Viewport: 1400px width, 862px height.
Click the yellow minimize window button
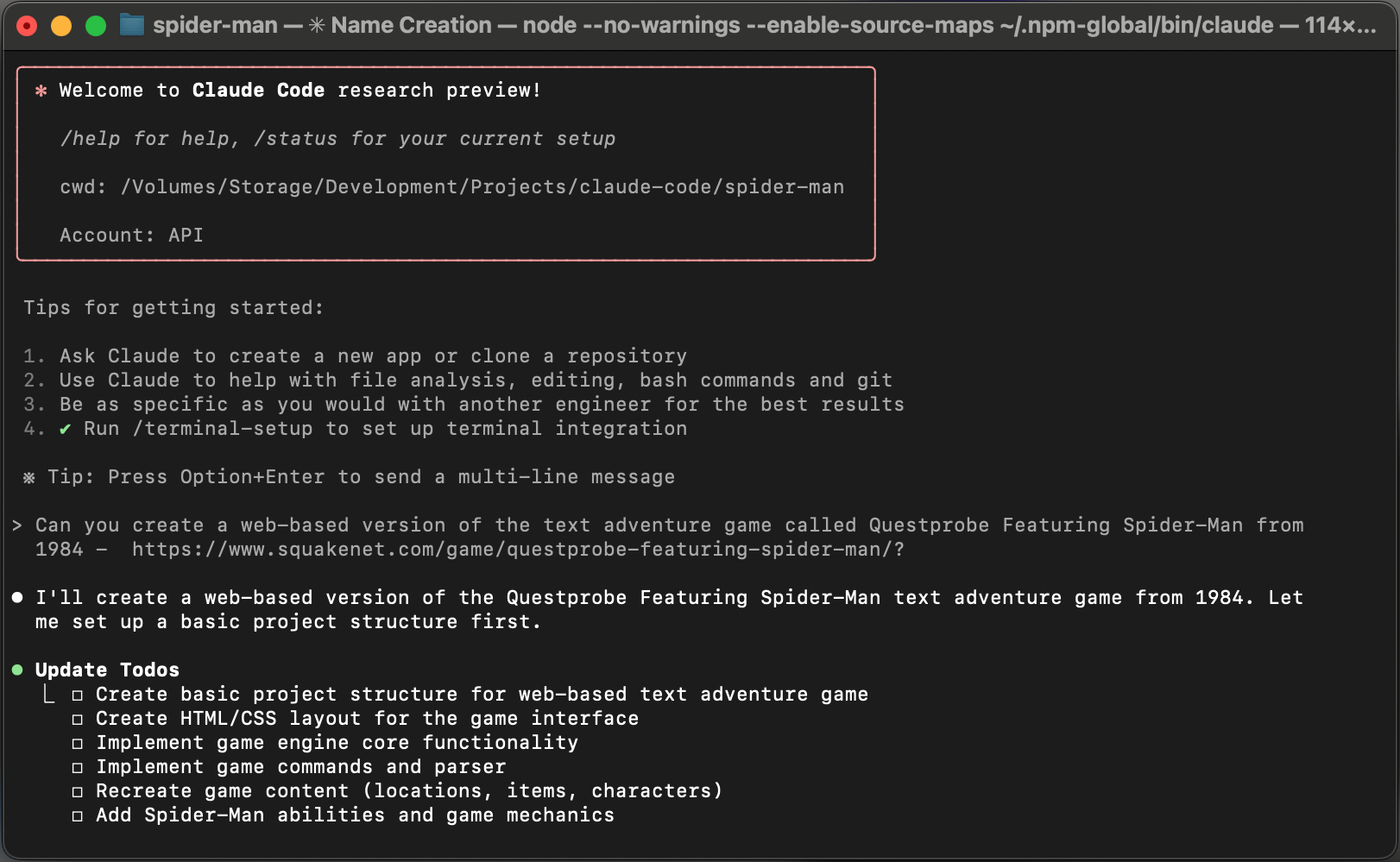(61, 26)
